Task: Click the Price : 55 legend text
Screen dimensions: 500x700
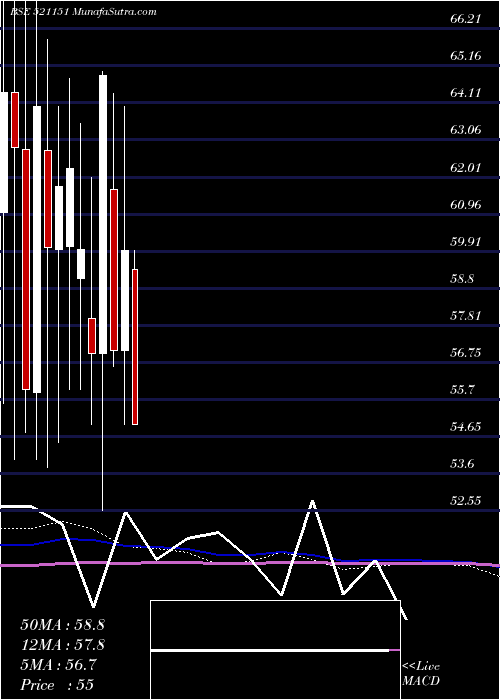Action: (x=57, y=685)
